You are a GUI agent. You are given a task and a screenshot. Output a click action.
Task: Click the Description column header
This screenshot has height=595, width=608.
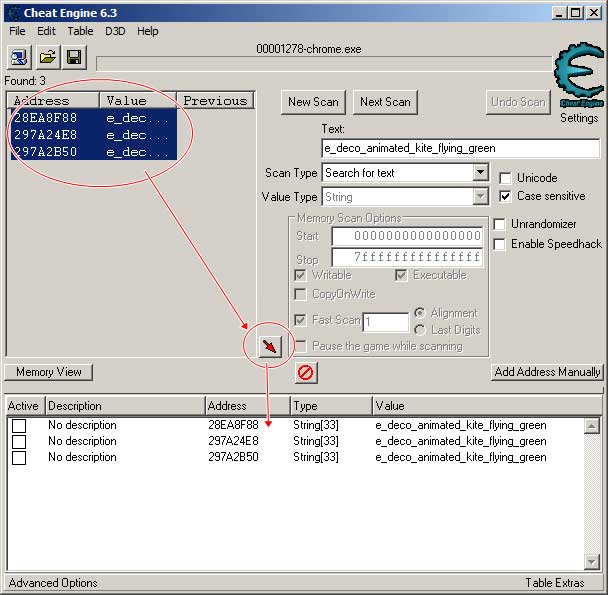125,406
